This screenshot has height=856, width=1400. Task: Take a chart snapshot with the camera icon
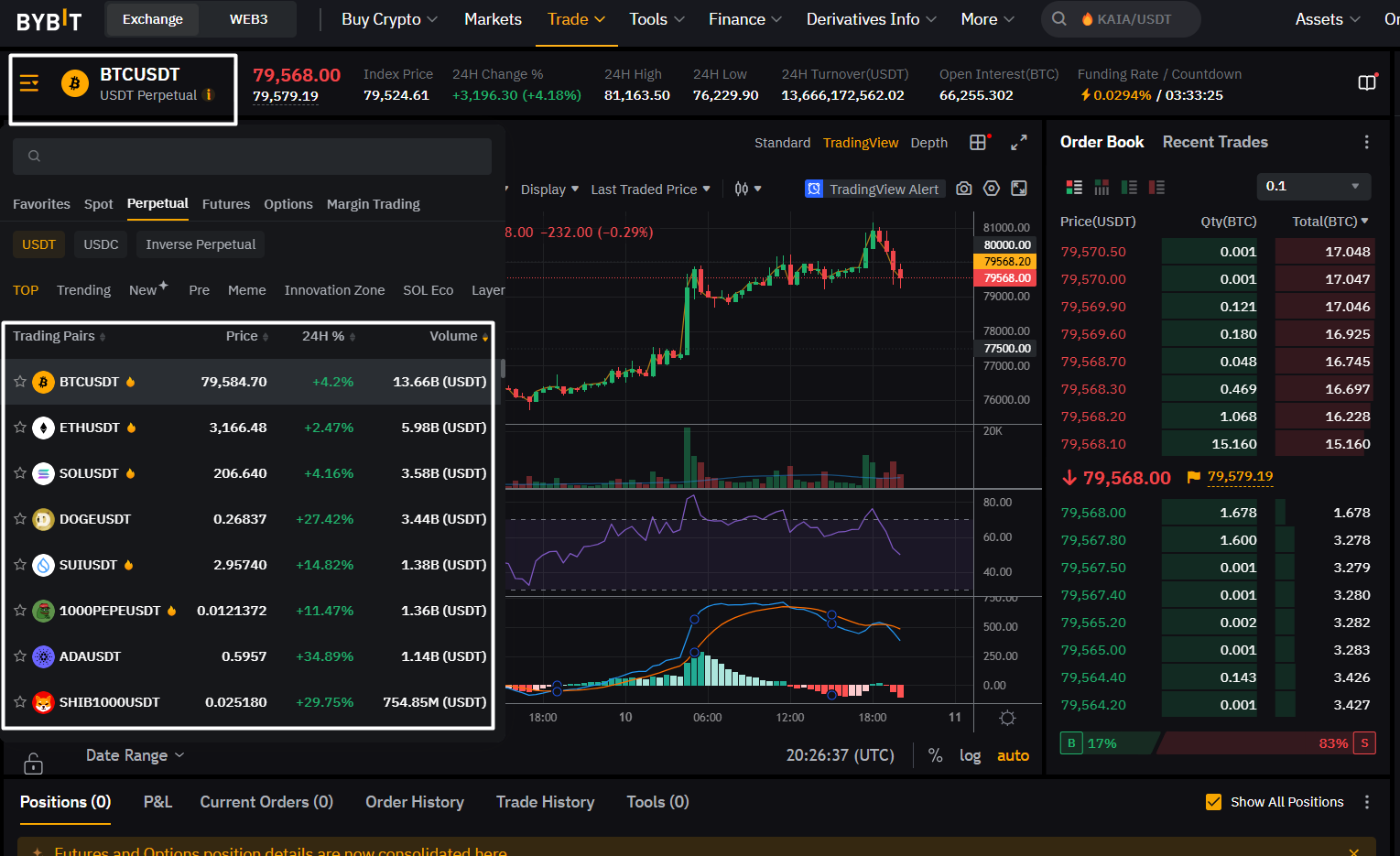pyautogui.click(x=963, y=189)
